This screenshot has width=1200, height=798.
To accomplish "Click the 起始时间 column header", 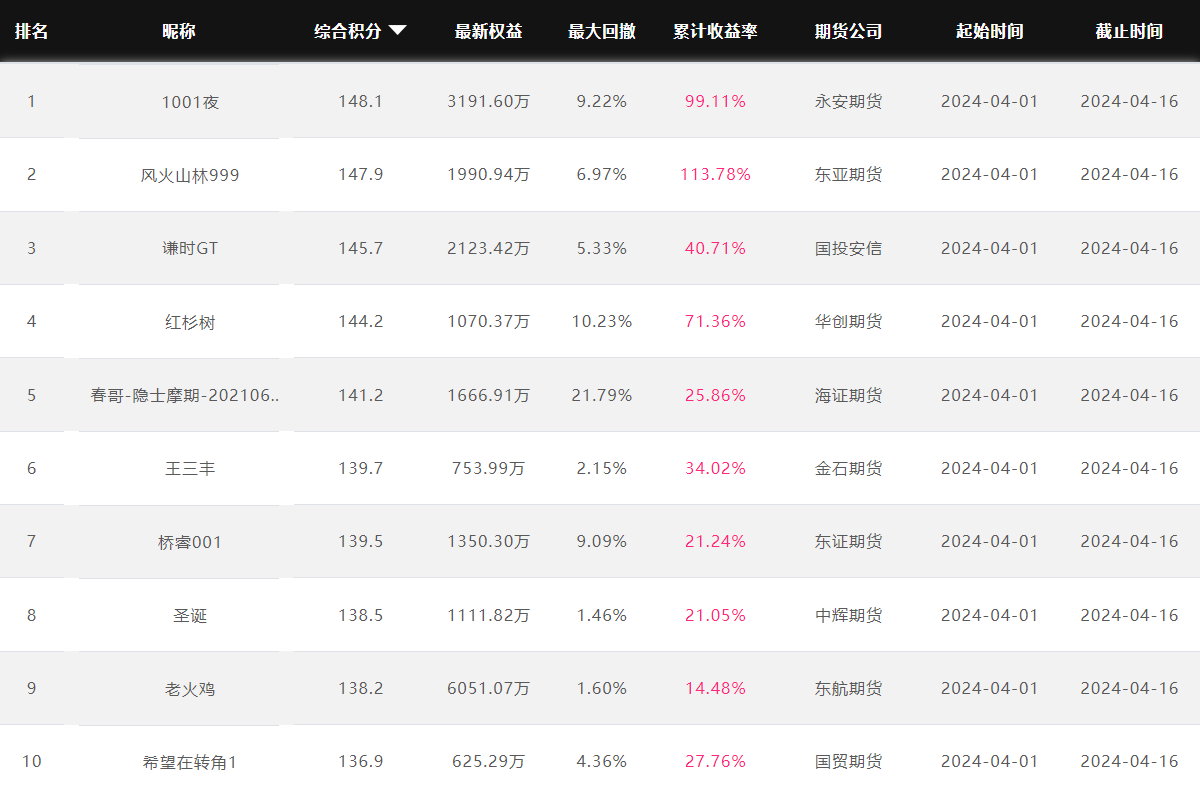I will [990, 31].
